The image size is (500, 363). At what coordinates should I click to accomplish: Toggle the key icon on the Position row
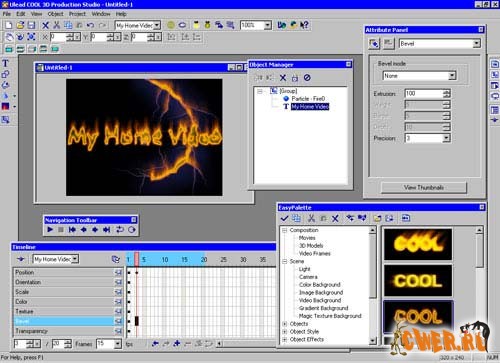click(x=118, y=273)
